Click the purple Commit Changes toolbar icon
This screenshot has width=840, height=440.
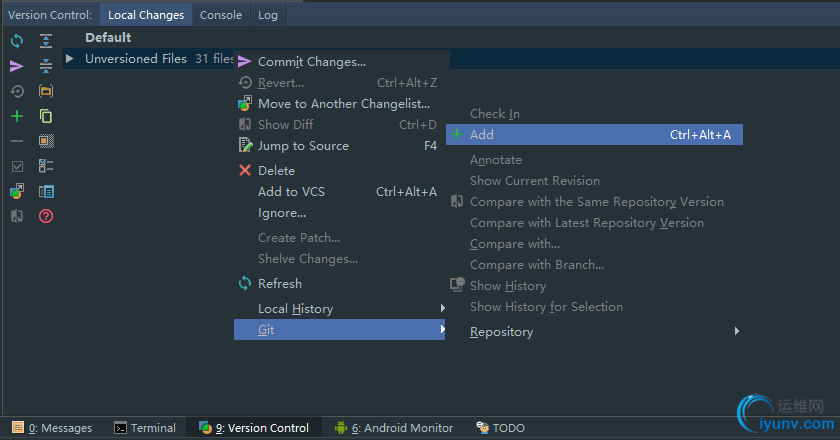click(17, 66)
